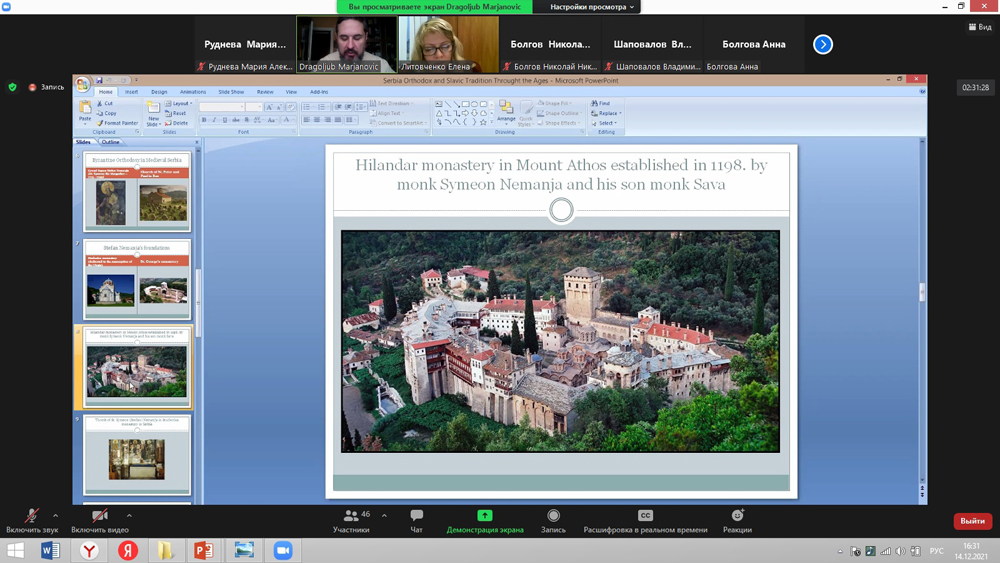This screenshot has width=1000, height=563.
Task: Open the Чат chat panel
Action: pos(416,520)
